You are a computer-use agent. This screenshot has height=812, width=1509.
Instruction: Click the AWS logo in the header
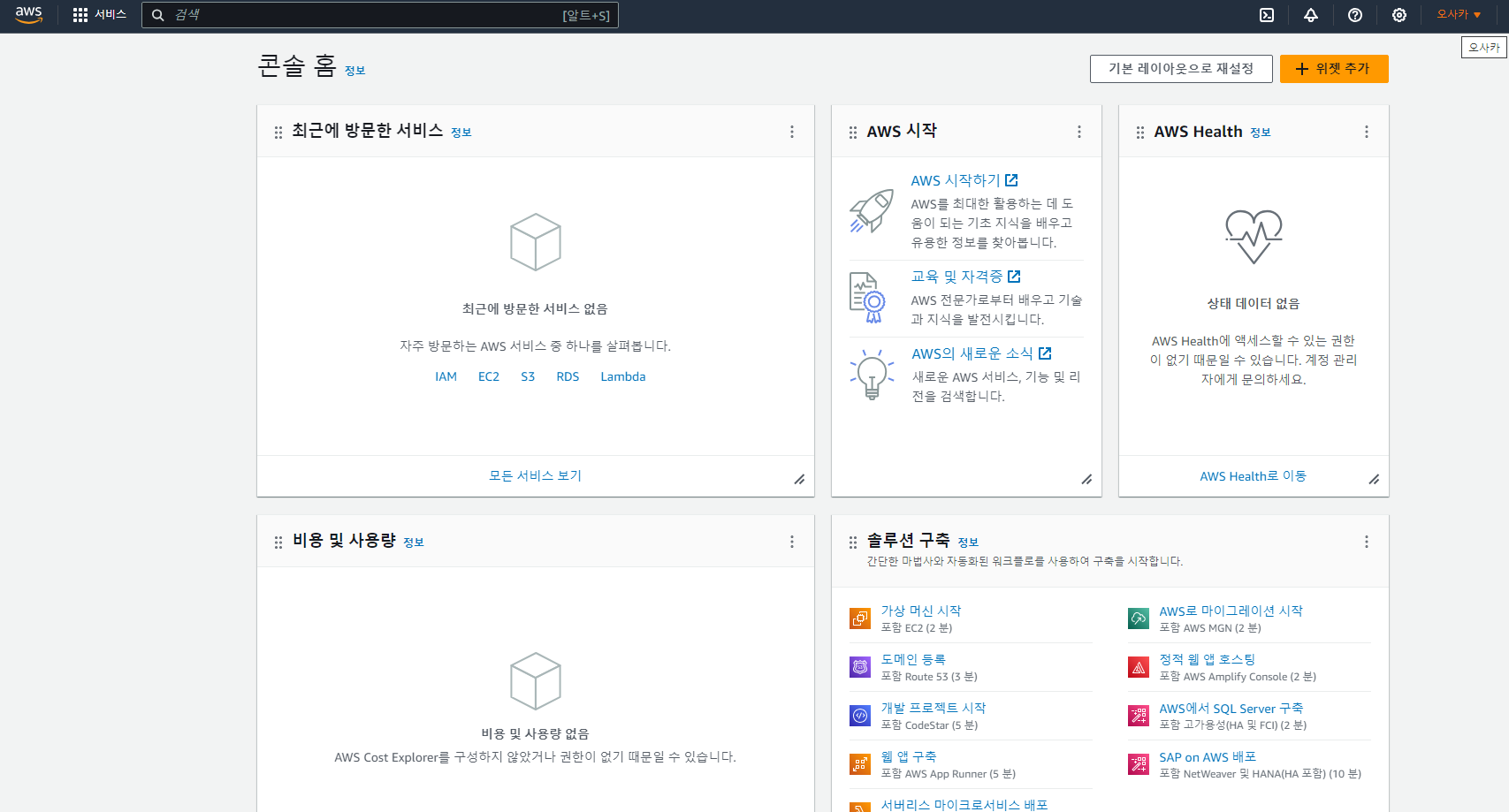click(x=28, y=15)
